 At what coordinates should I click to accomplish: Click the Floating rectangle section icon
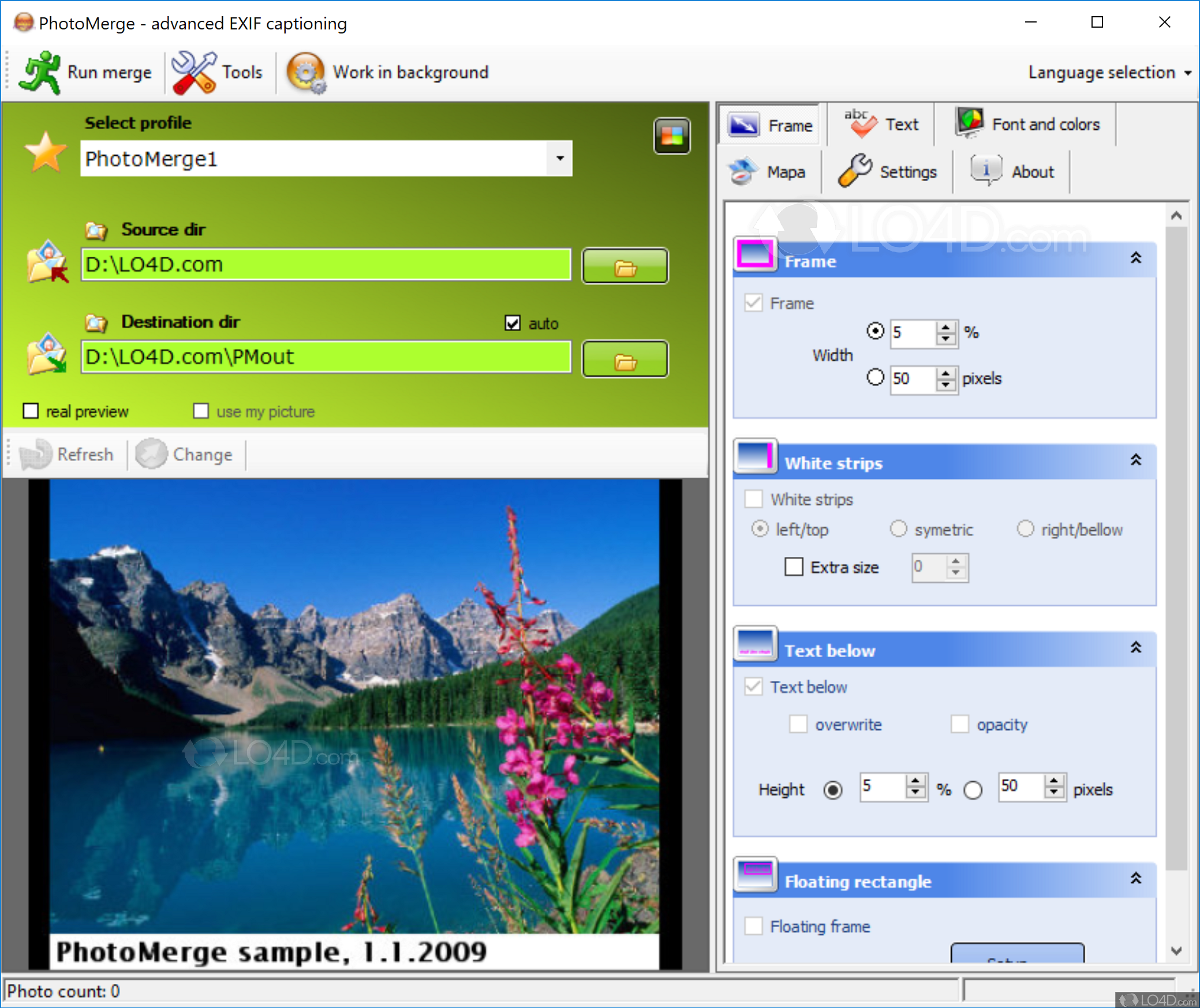[755, 874]
